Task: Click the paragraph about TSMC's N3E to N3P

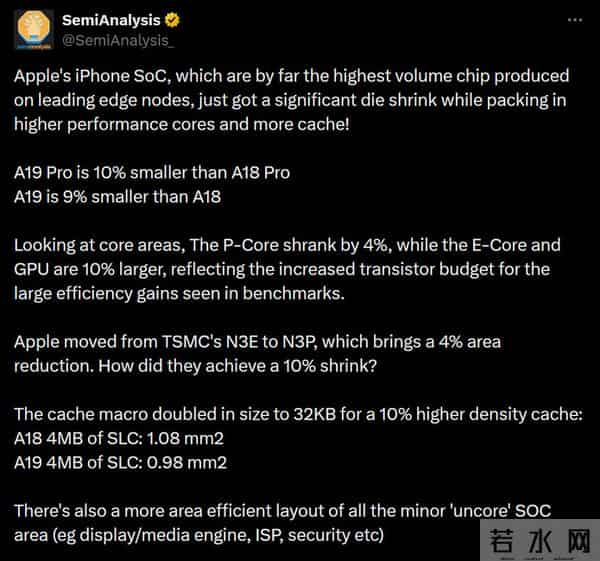Action: click(x=258, y=353)
